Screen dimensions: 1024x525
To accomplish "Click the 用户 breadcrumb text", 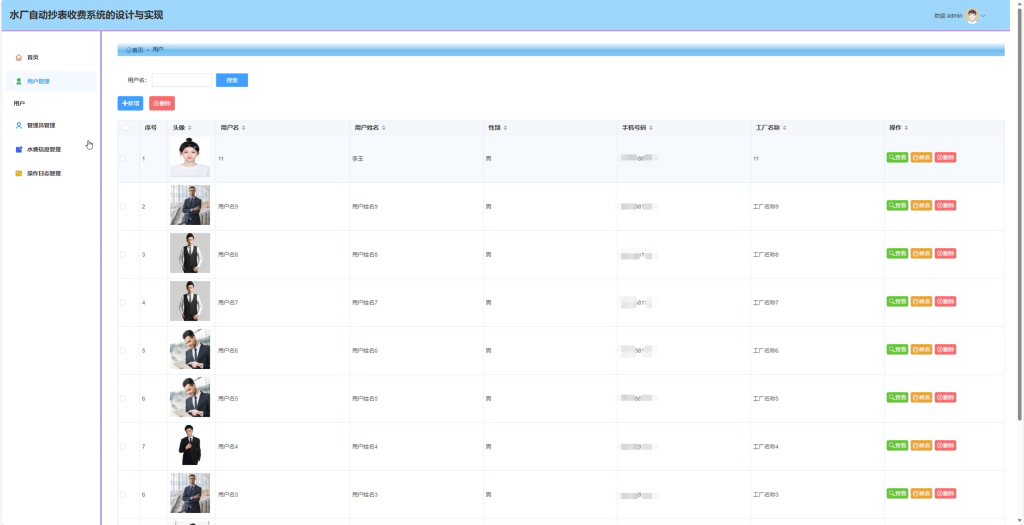I will (158, 50).
